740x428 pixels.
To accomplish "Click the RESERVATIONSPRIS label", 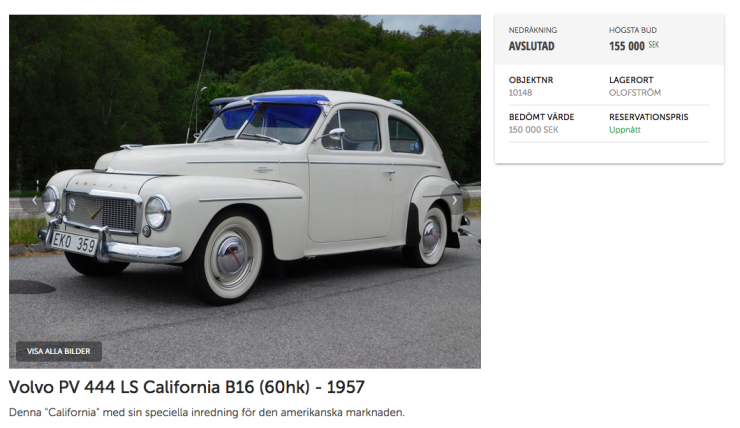I will [648, 117].
